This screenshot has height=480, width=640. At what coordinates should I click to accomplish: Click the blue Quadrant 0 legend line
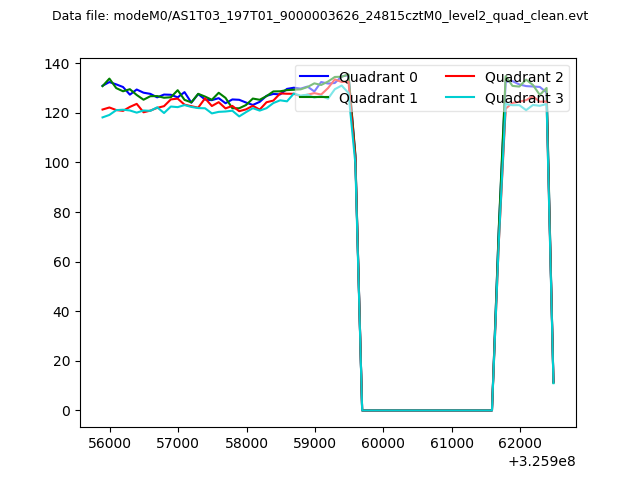[315, 77]
